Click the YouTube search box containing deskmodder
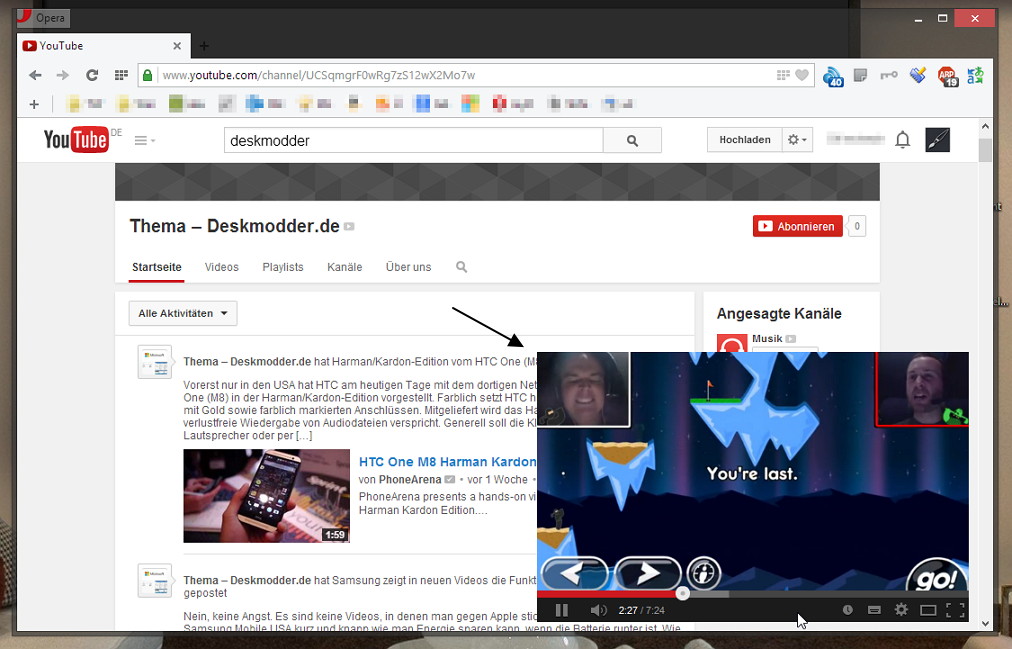 click(x=413, y=140)
